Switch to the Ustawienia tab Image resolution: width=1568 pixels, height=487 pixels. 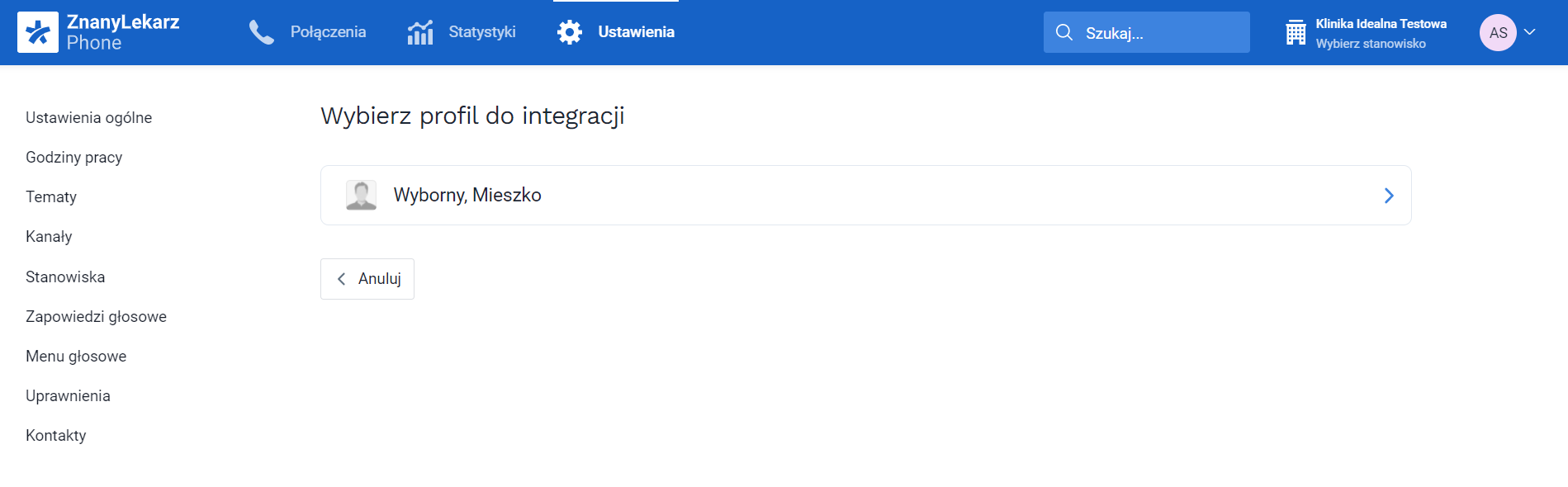click(635, 31)
